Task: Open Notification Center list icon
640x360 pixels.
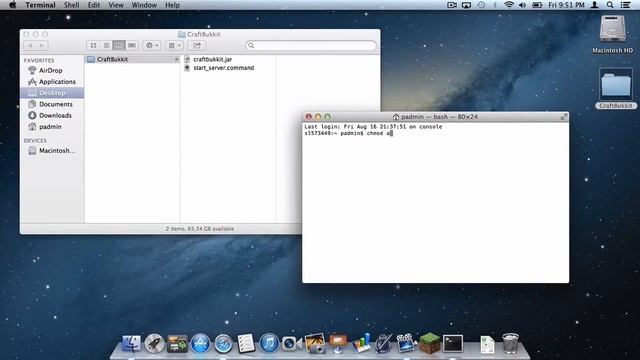Action: pyautogui.click(x=625, y=5)
